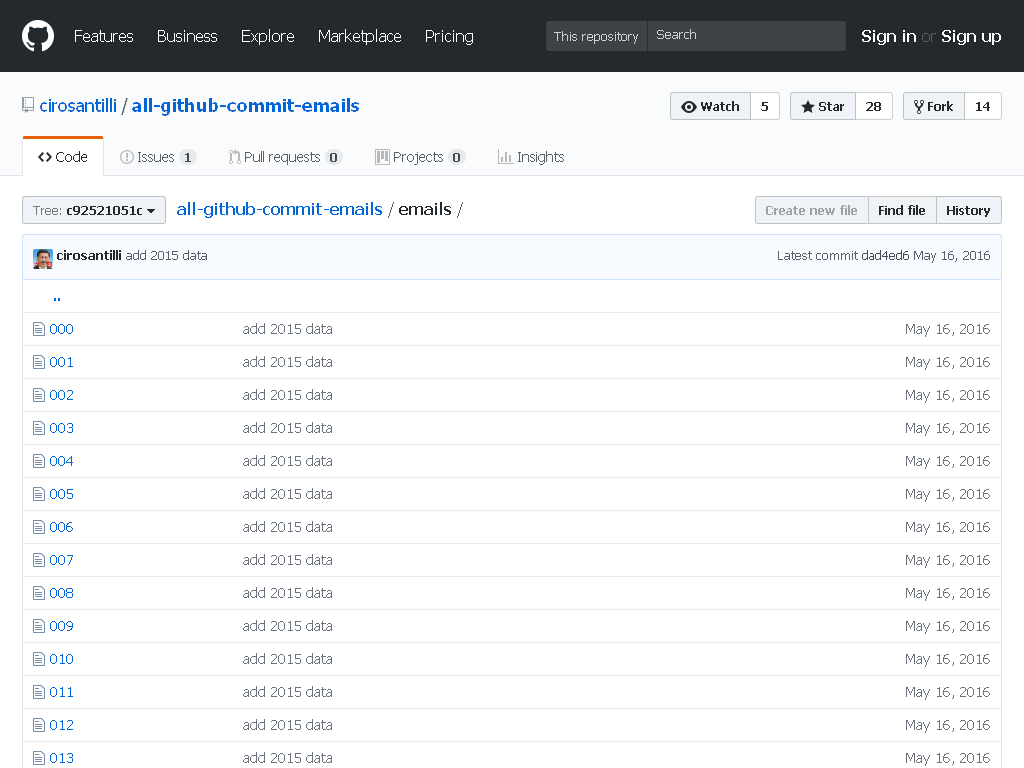Watch this repository
This screenshot has height=768, width=1024.
[x=711, y=106]
